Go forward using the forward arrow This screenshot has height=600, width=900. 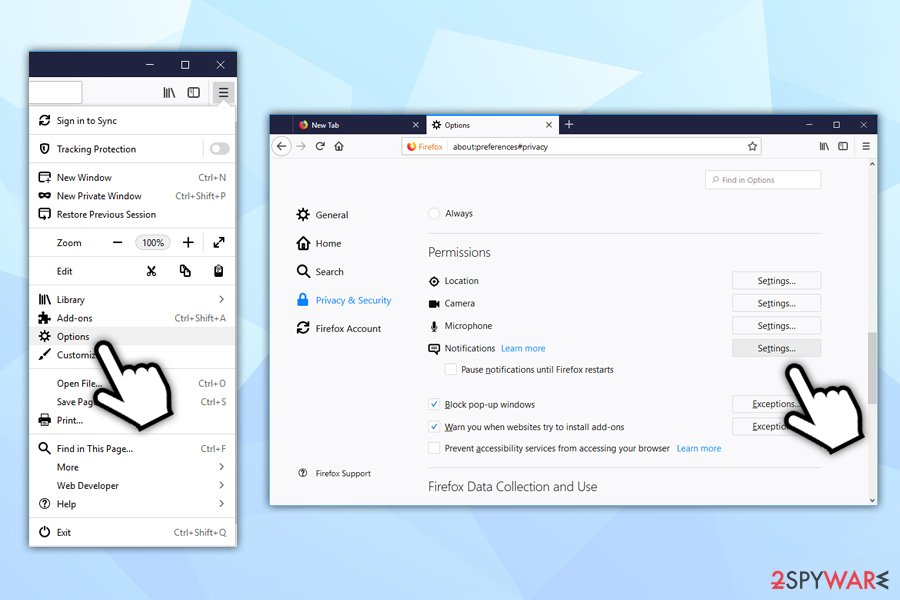click(x=301, y=146)
